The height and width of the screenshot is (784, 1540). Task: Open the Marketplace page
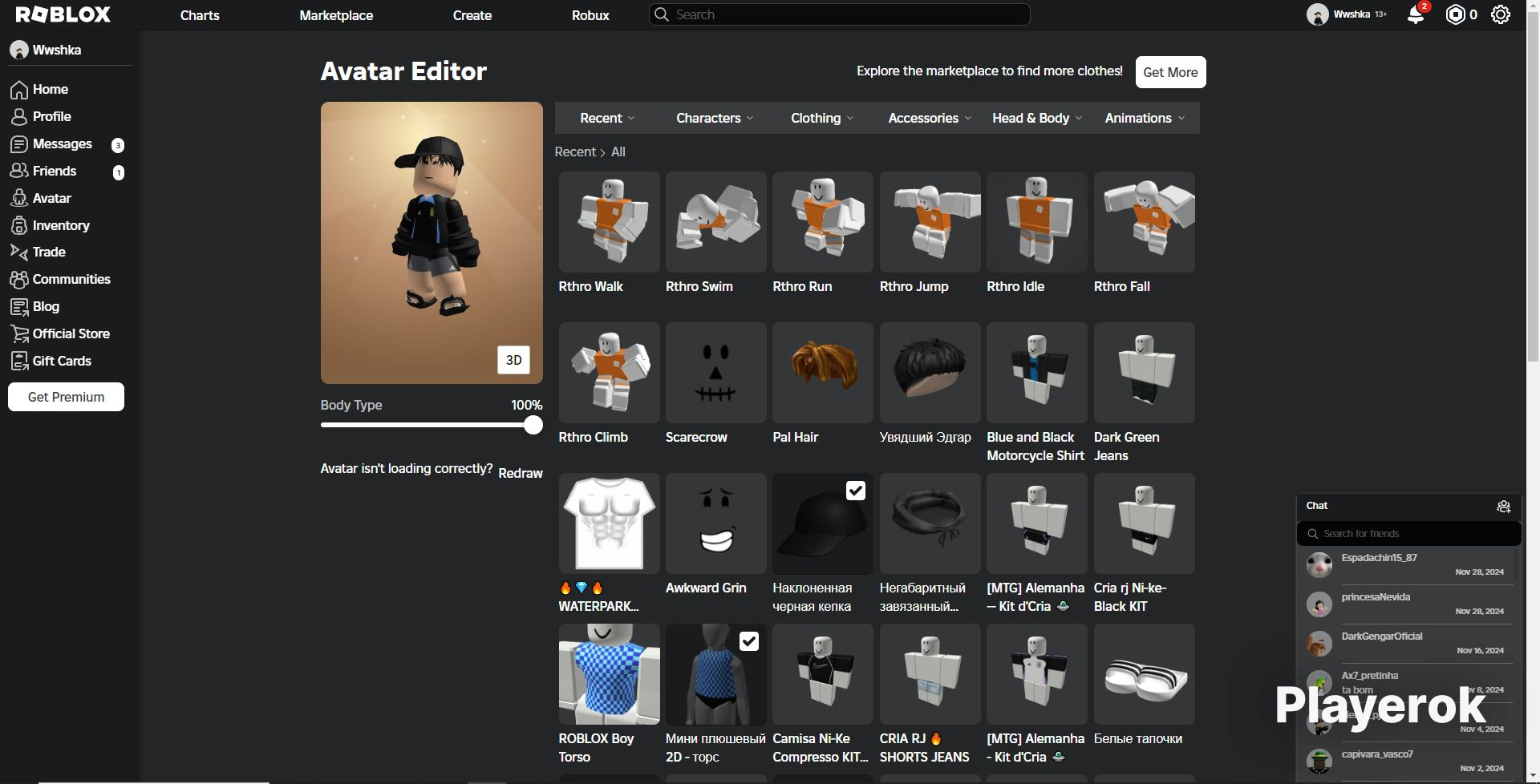[x=336, y=15]
